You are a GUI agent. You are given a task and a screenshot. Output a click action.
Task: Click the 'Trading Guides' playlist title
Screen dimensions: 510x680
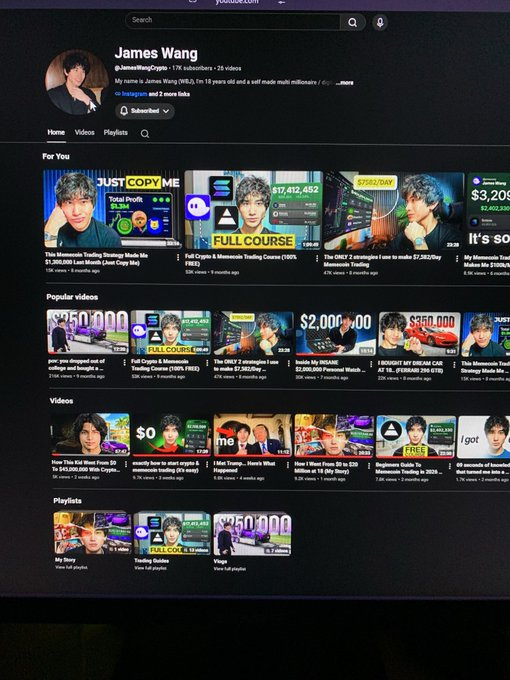pos(151,561)
